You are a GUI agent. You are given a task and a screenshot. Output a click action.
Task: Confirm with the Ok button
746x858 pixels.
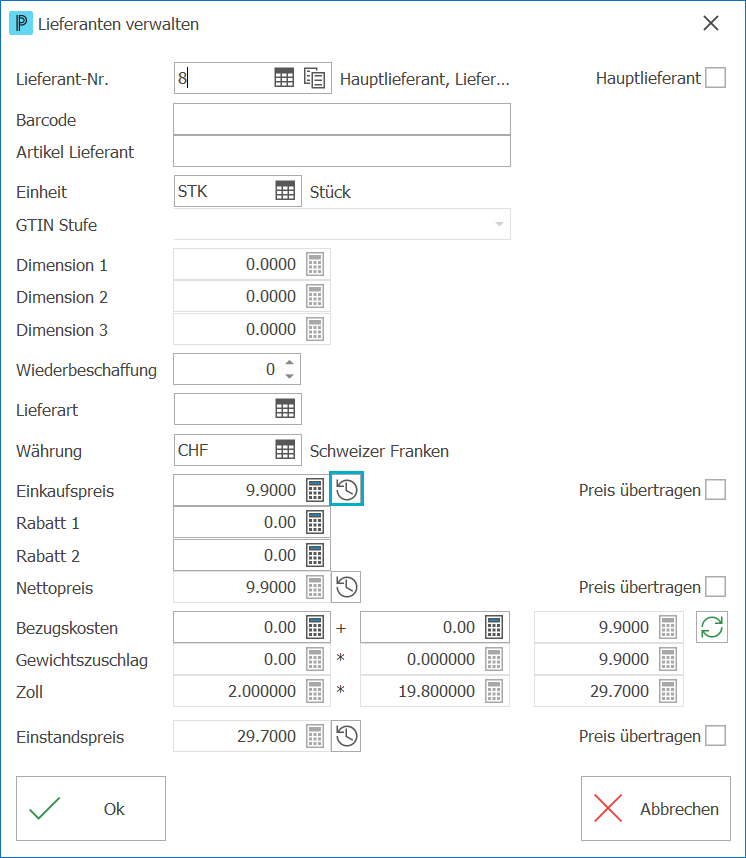click(x=91, y=808)
